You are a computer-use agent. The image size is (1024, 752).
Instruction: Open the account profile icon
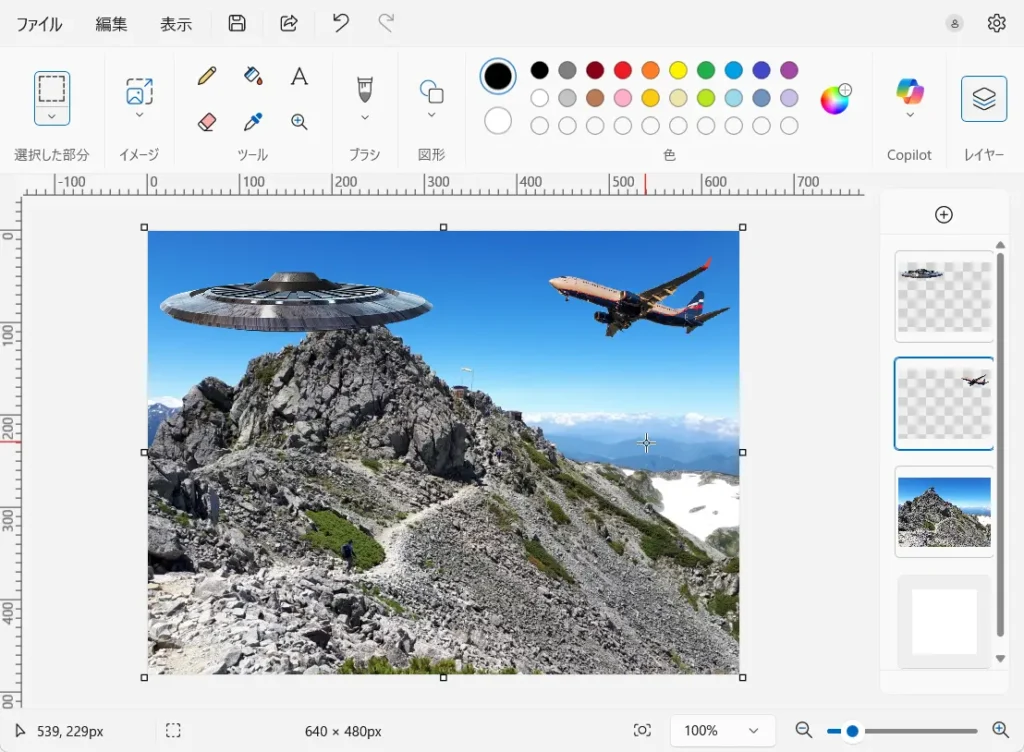point(954,24)
